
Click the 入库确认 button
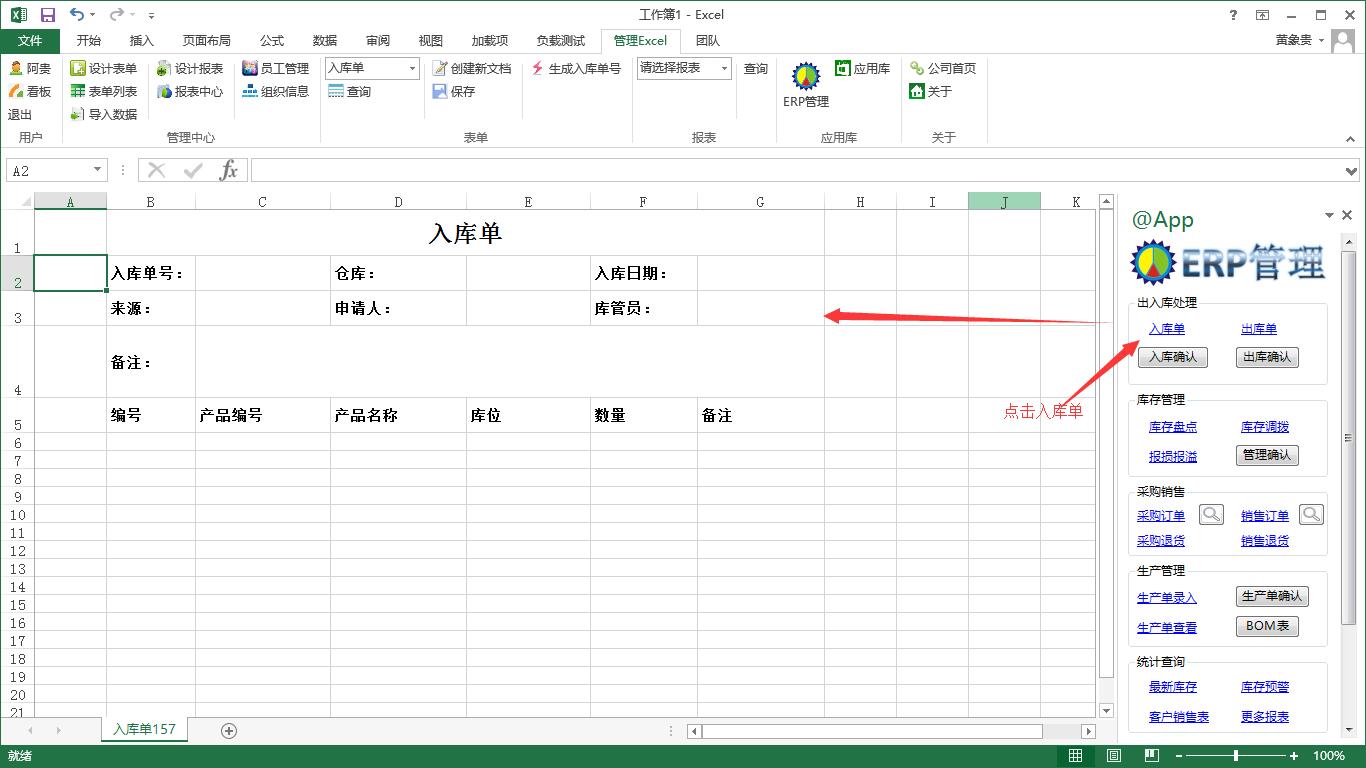1173,357
